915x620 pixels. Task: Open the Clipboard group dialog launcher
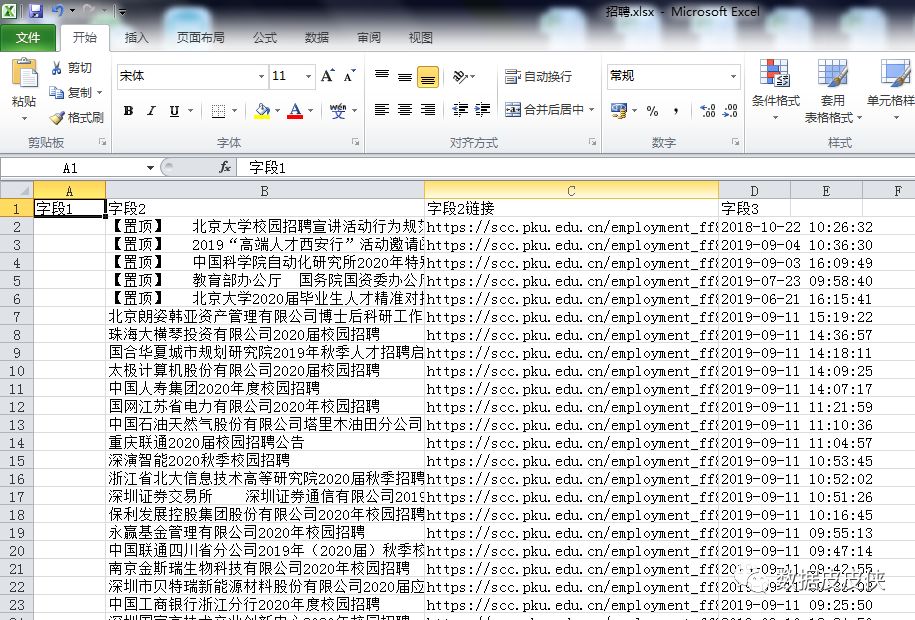tap(103, 142)
